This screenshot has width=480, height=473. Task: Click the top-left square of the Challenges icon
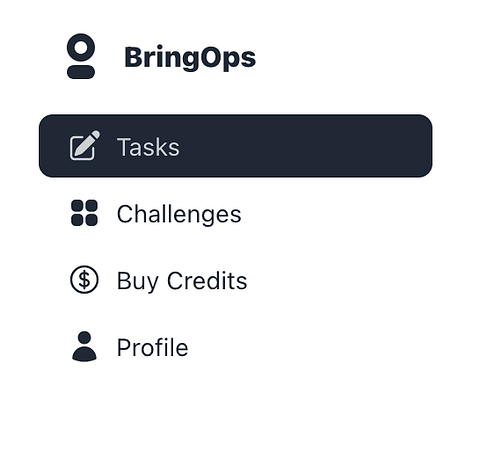tap(77, 206)
